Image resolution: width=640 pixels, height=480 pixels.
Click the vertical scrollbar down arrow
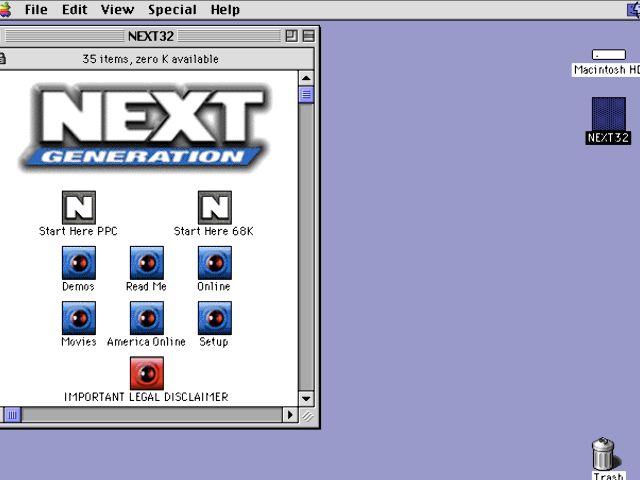click(306, 398)
